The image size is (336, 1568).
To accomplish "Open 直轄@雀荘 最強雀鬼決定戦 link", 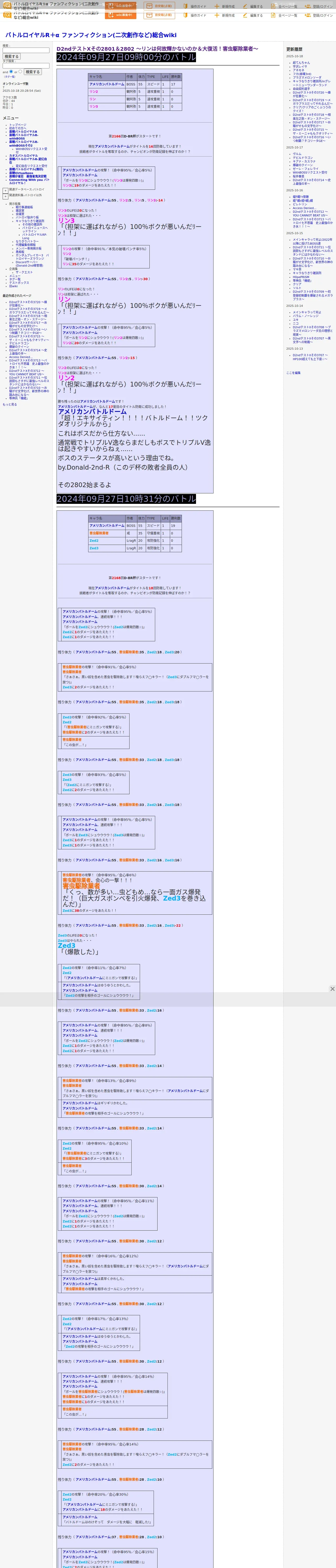I will point(28,176).
